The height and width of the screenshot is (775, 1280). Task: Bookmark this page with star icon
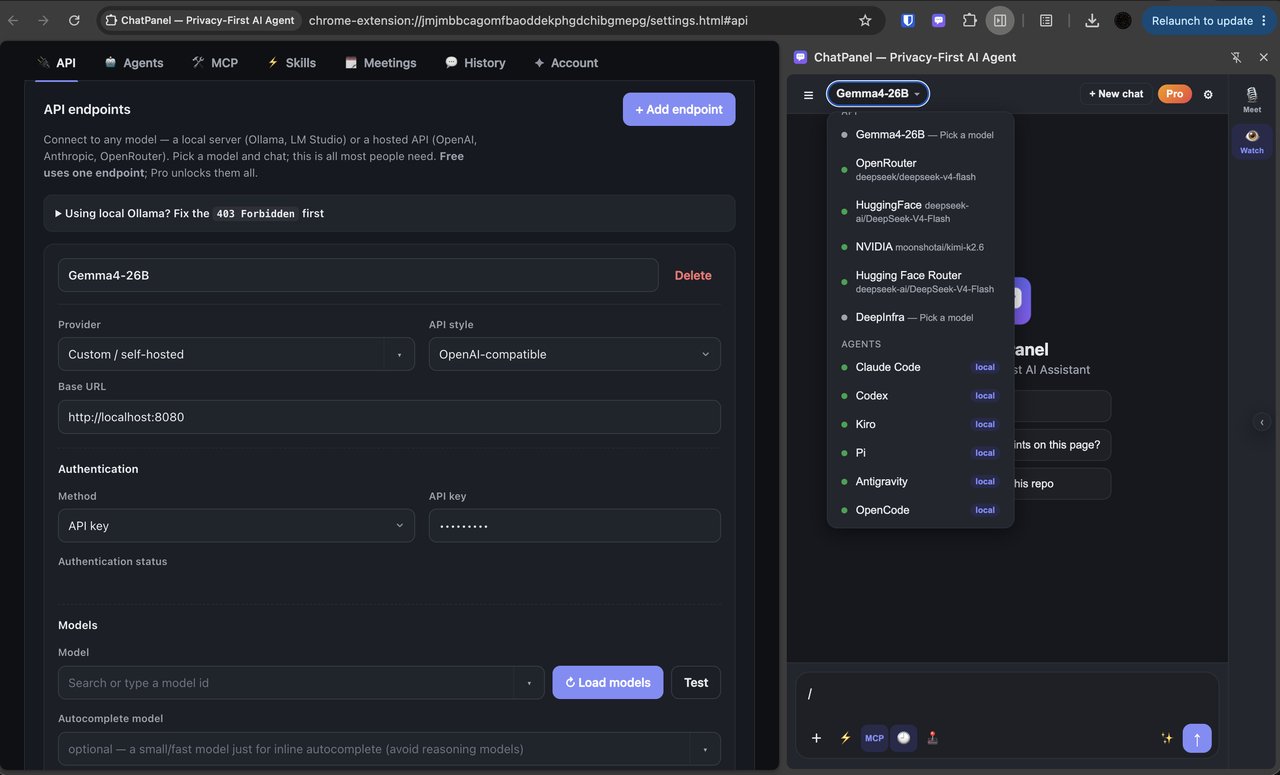click(x=865, y=20)
